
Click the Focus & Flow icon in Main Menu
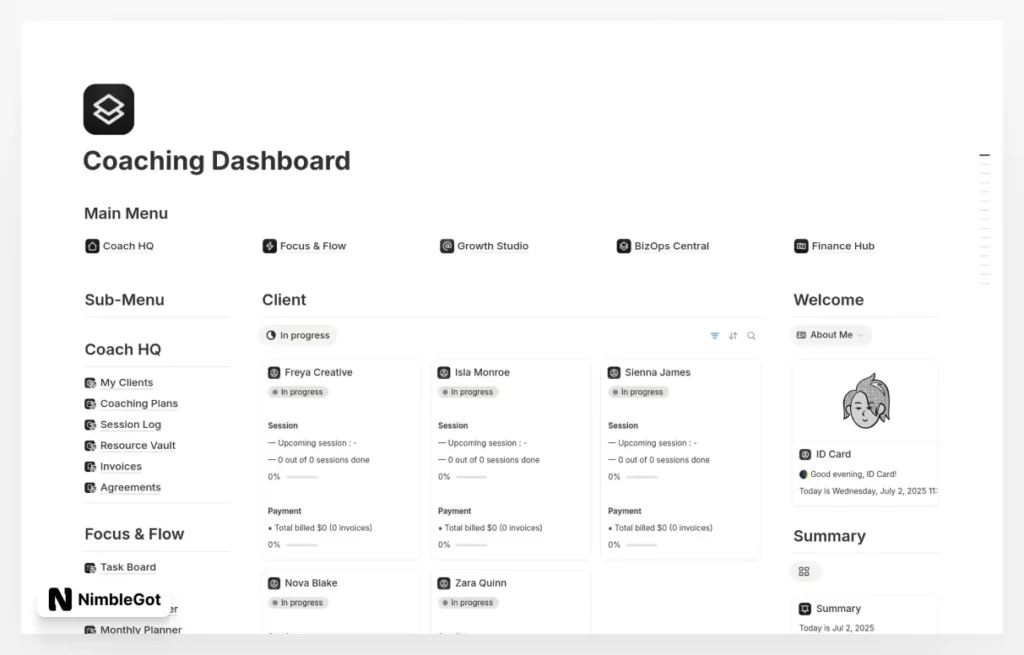pyautogui.click(x=269, y=246)
